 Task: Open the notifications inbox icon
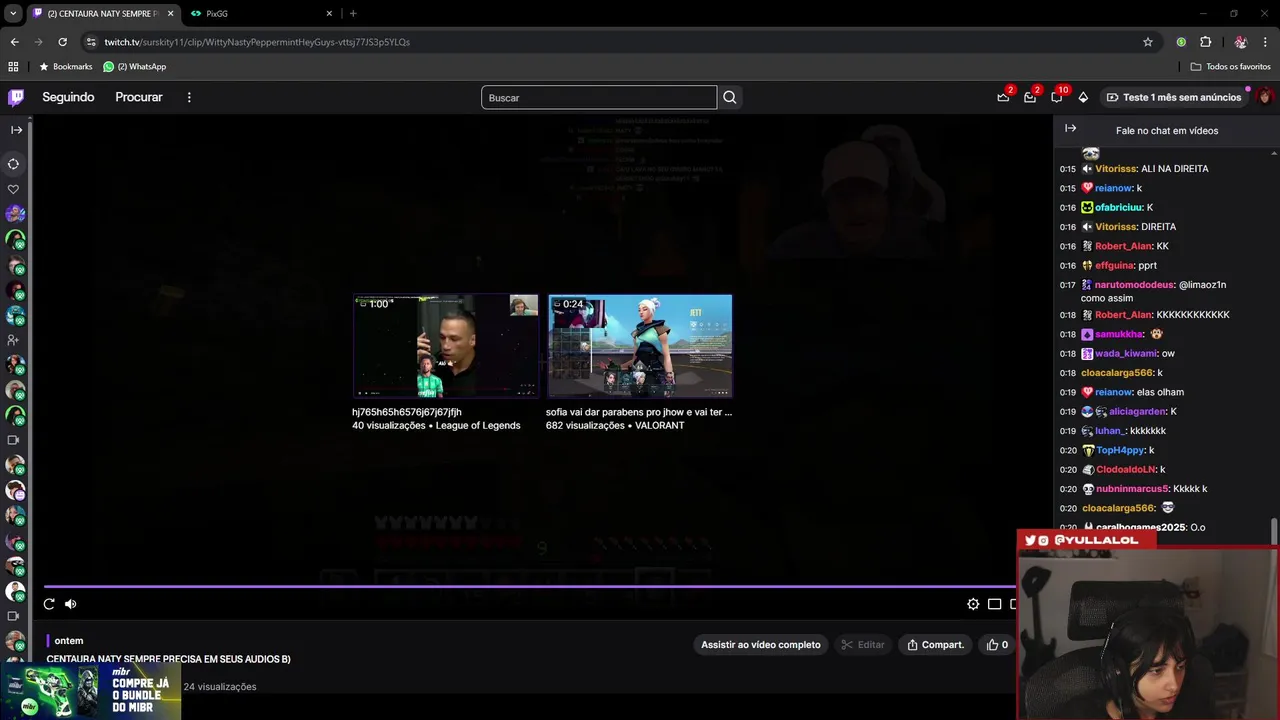(1030, 97)
